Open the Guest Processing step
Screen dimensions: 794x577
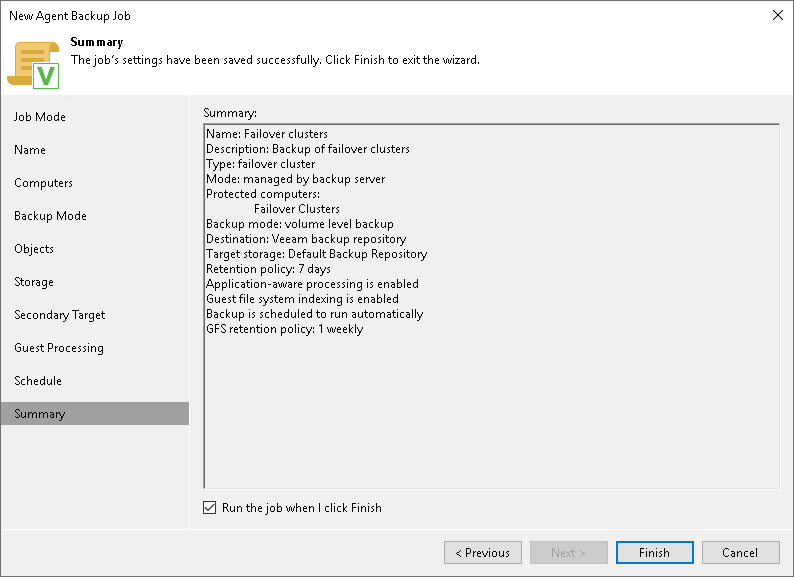click(59, 348)
